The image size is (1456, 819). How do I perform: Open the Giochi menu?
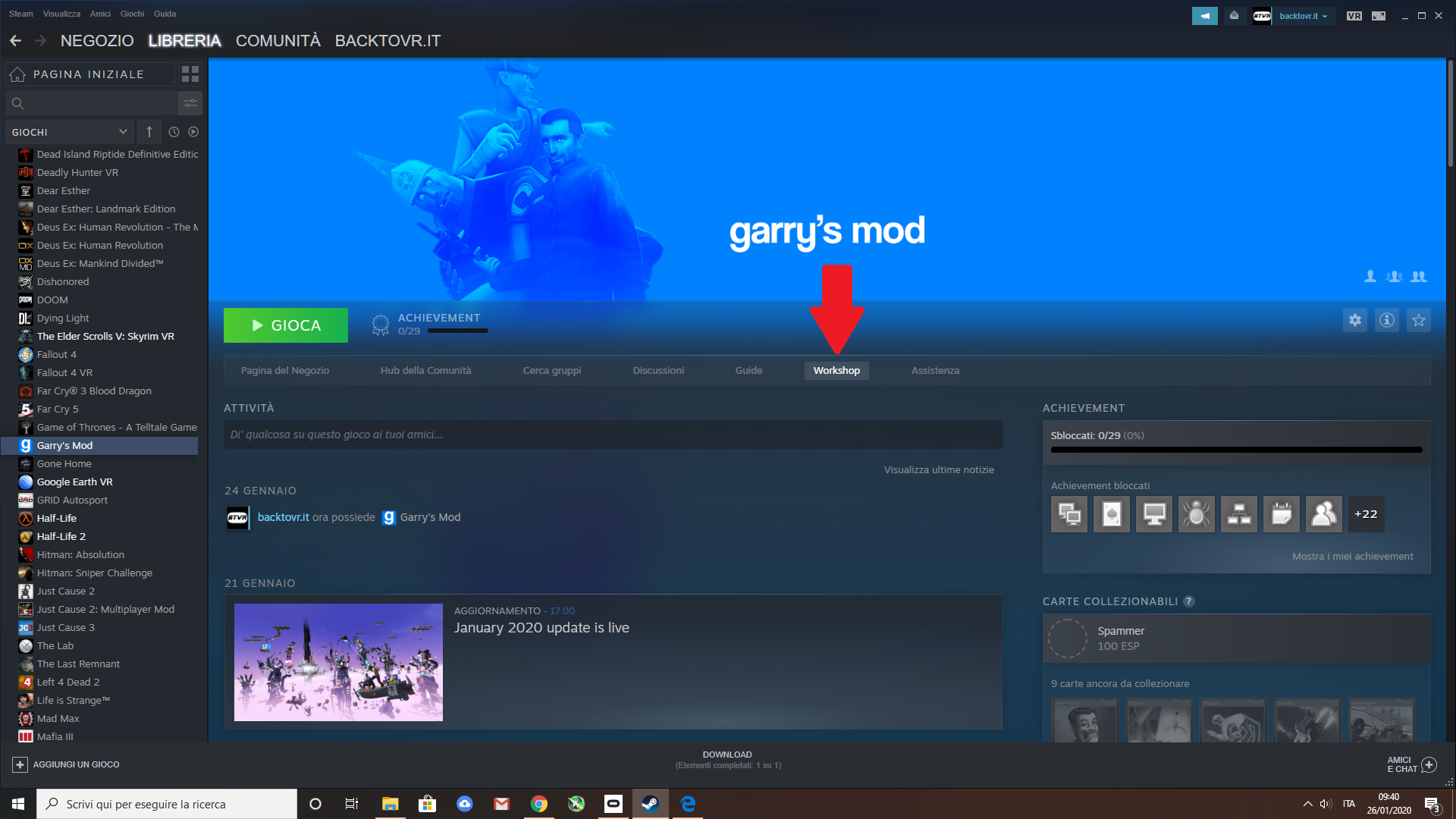132,14
